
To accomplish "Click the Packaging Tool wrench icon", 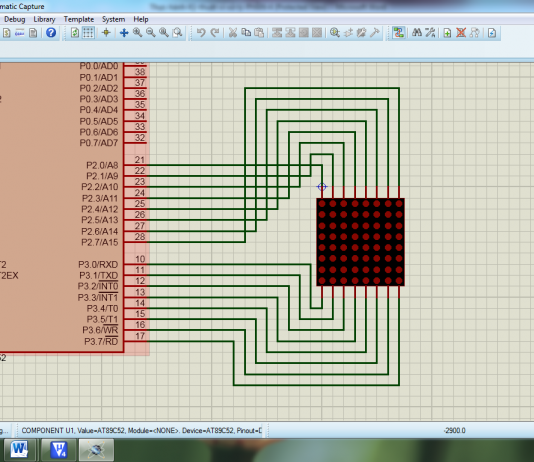I will coord(361,33).
